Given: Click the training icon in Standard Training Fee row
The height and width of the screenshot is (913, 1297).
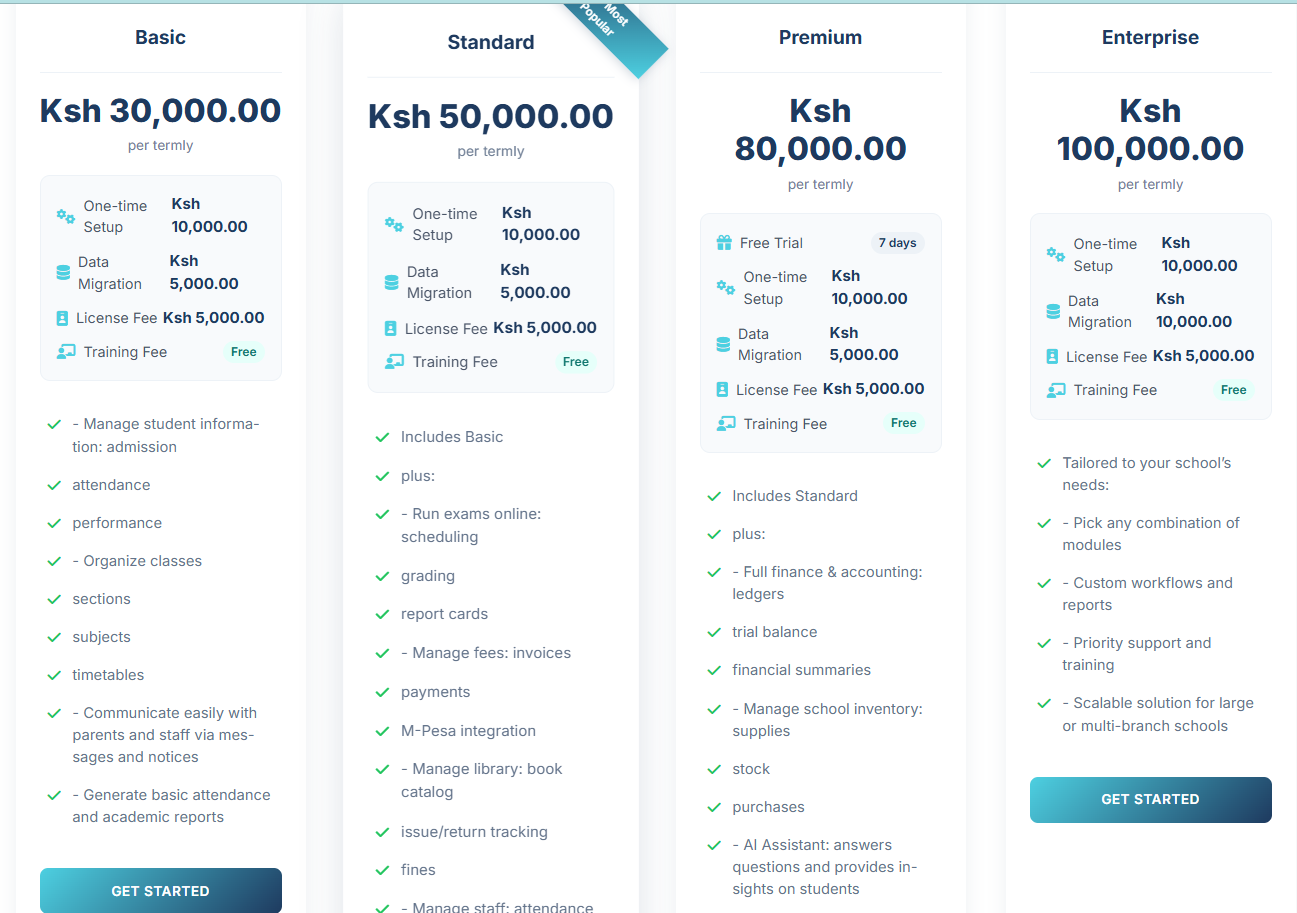Looking at the screenshot, I should click(x=394, y=362).
